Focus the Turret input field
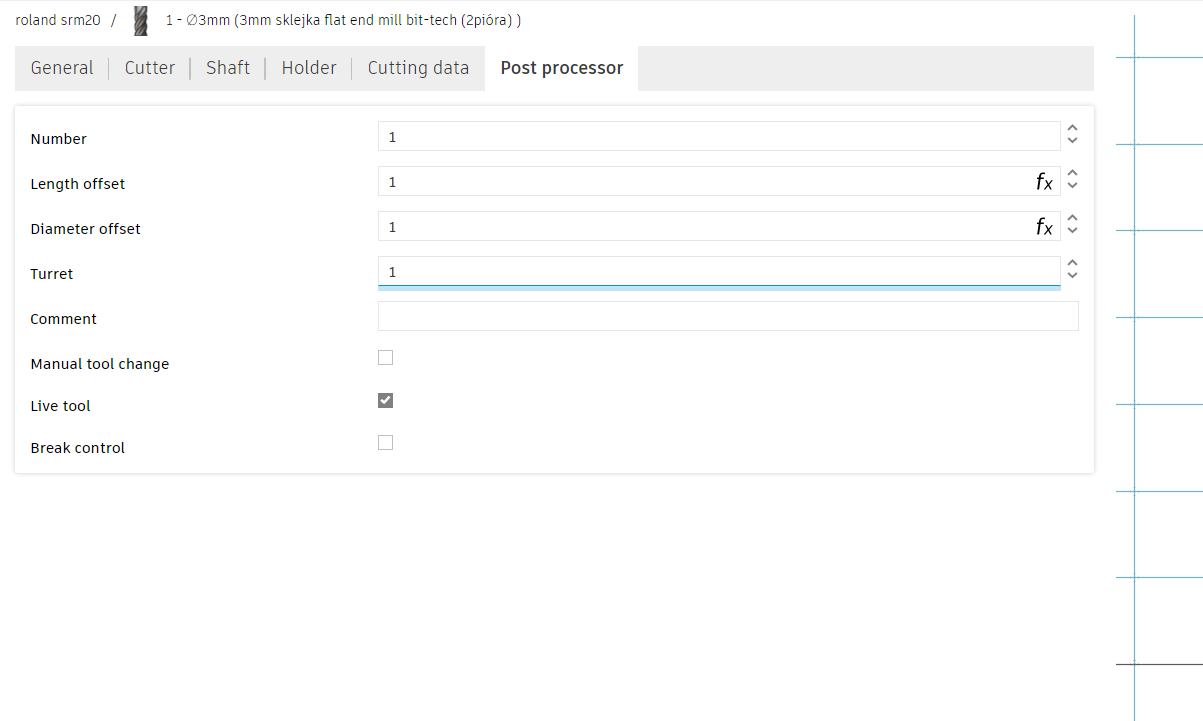 [718, 272]
